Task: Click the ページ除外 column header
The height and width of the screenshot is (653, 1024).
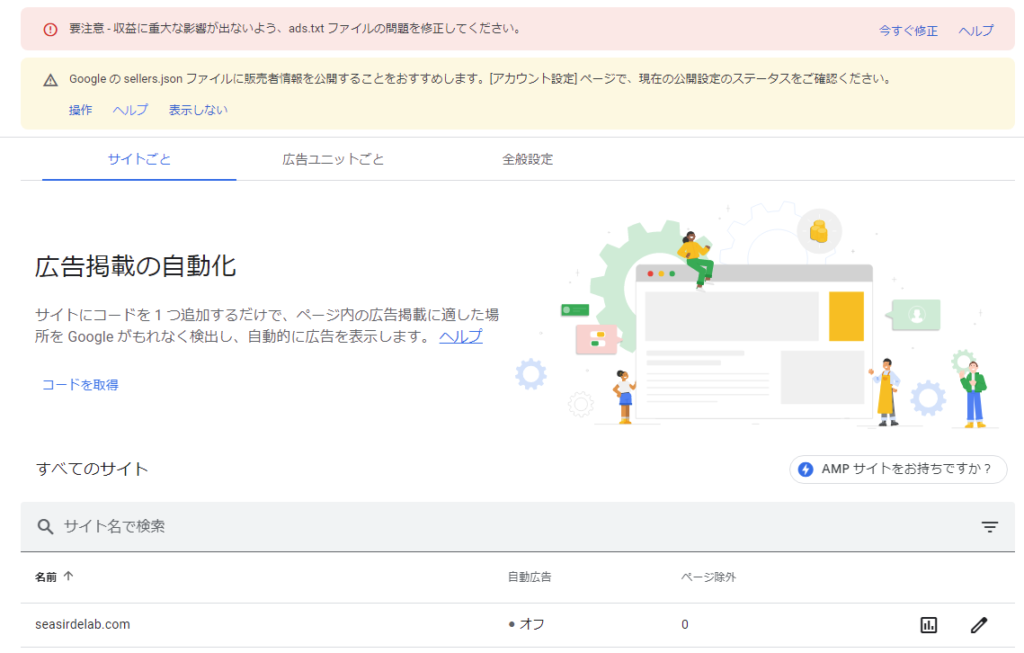Action: tap(708, 577)
